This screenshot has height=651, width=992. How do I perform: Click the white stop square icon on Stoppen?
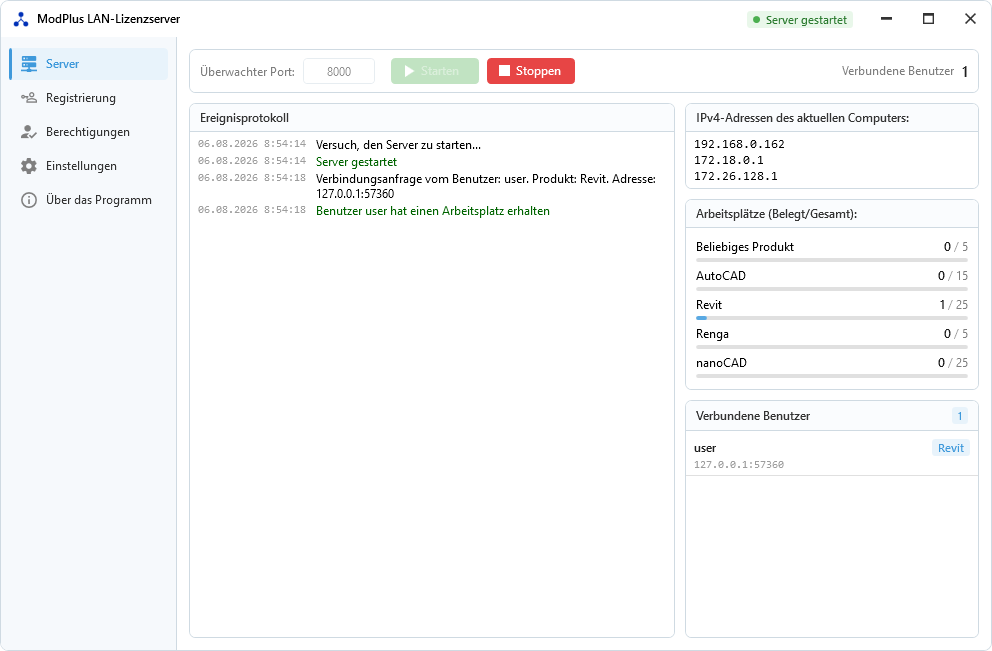click(x=504, y=70)
